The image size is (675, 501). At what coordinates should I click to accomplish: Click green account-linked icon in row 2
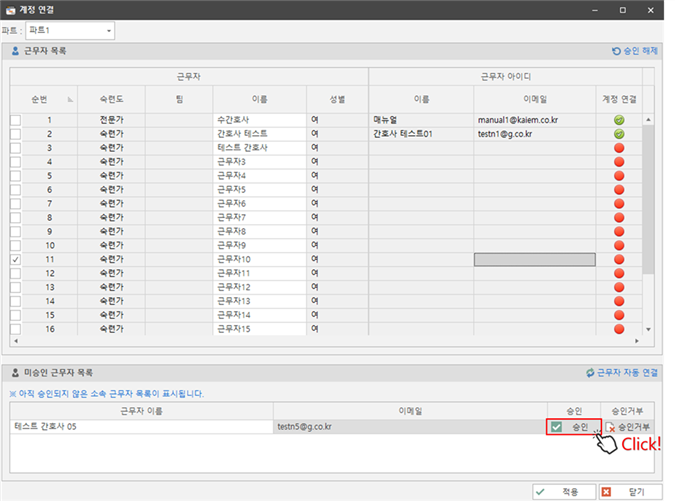pos(619,133)
